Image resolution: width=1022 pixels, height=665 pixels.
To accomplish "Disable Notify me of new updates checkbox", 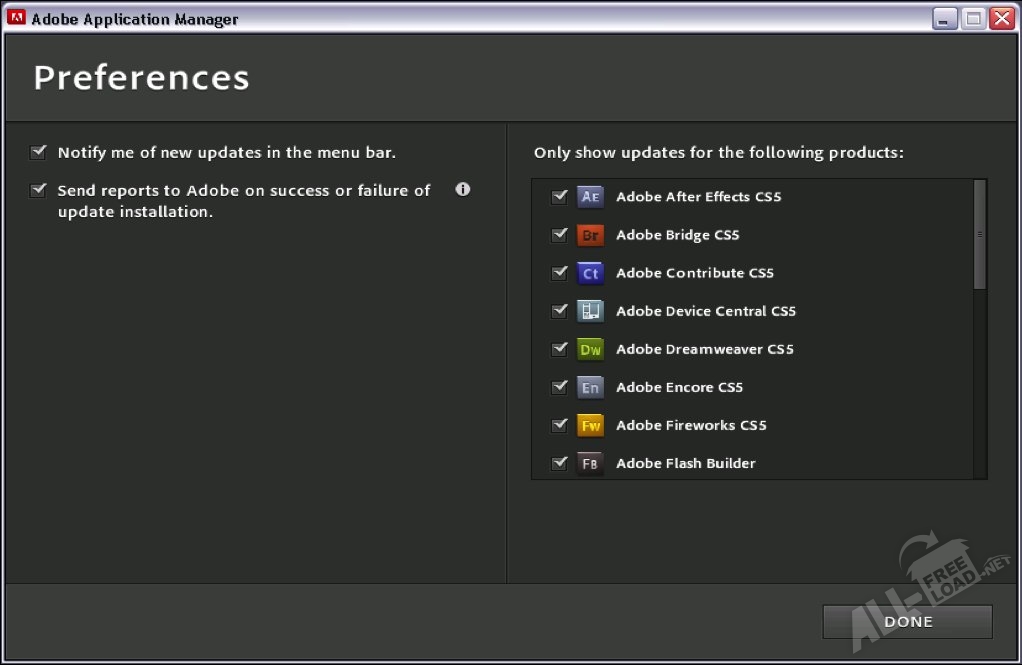I will click(x=39, y=153).
